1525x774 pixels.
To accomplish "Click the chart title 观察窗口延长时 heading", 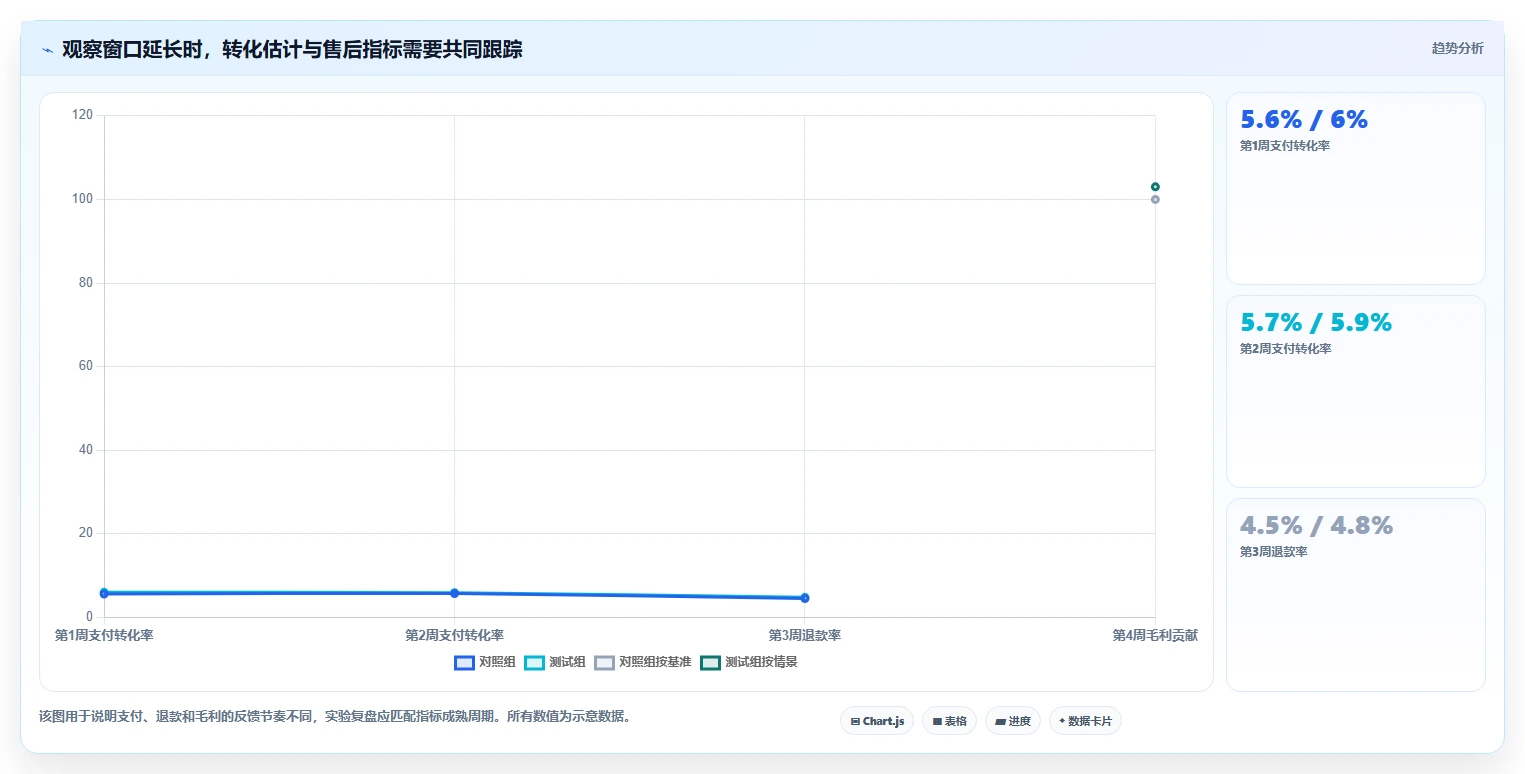I will point(292,49).
